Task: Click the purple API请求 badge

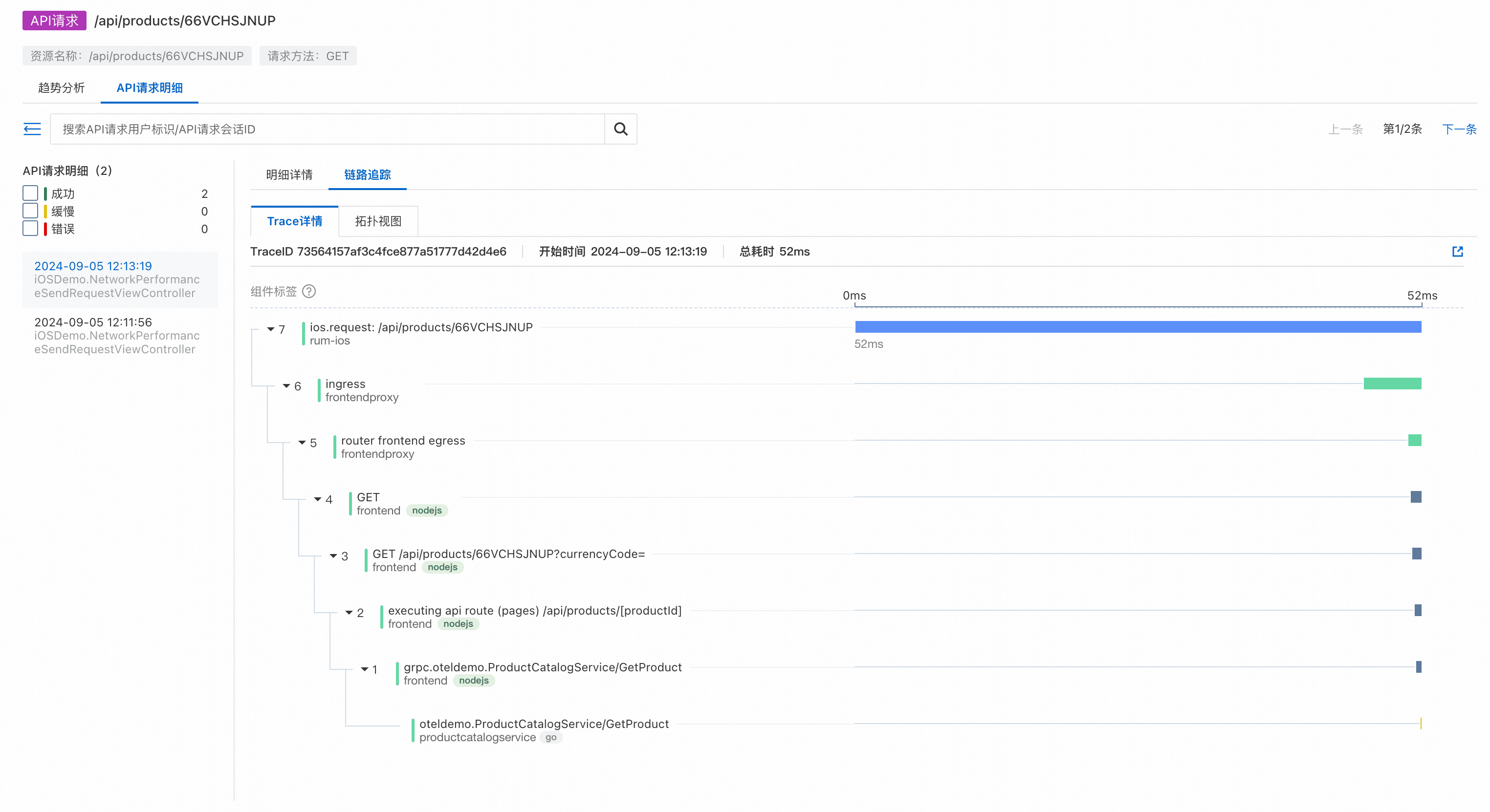Action: coord(54,21)
